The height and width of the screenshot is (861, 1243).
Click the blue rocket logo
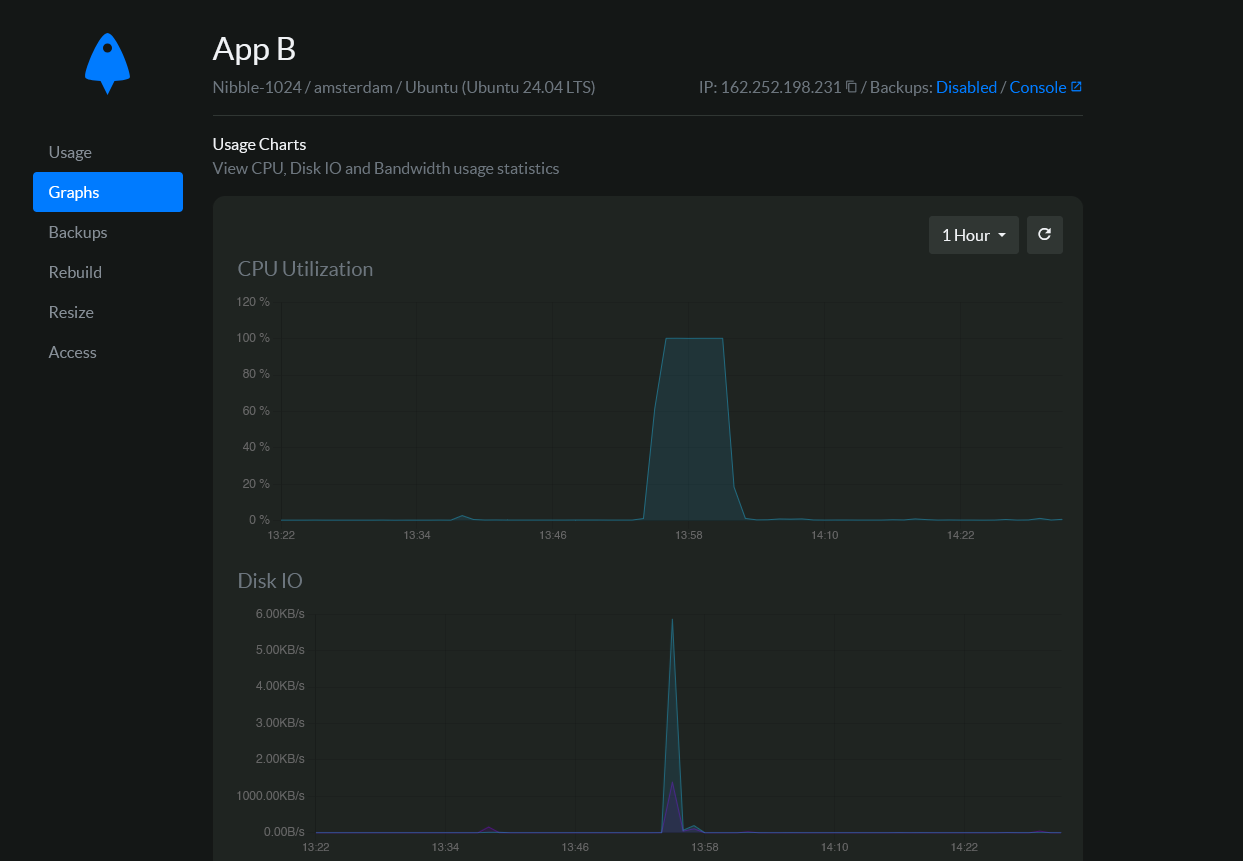(107, 64)
